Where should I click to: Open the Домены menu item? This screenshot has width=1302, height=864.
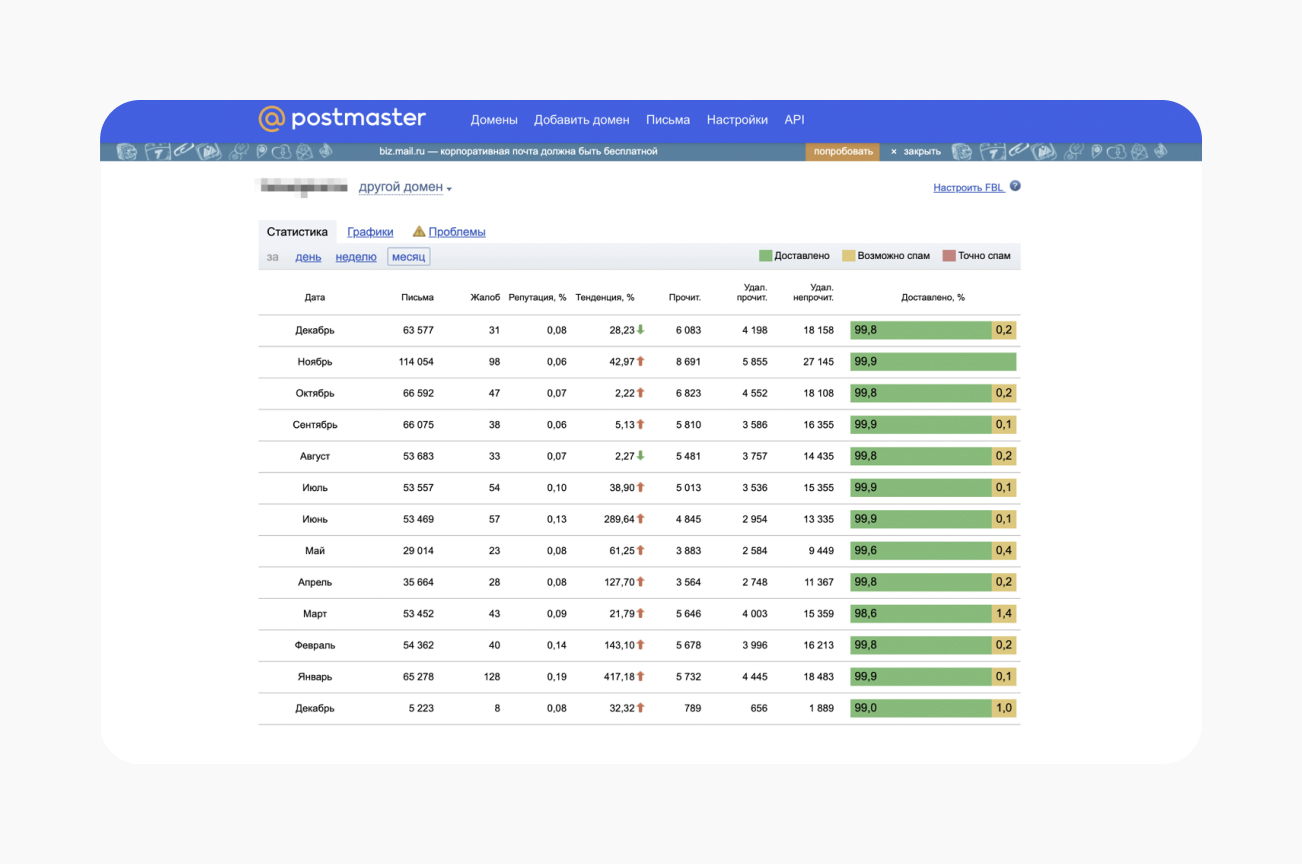[x=494, y=120]
